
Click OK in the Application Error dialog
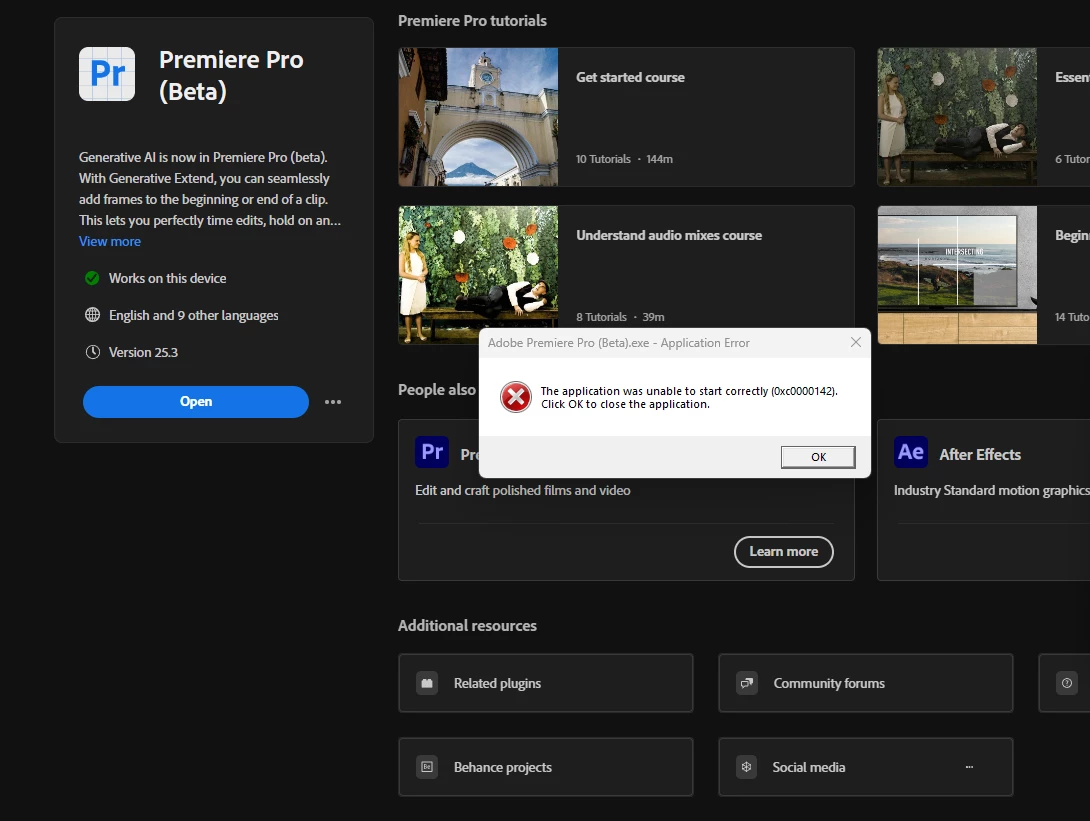(x=818, y=457)
